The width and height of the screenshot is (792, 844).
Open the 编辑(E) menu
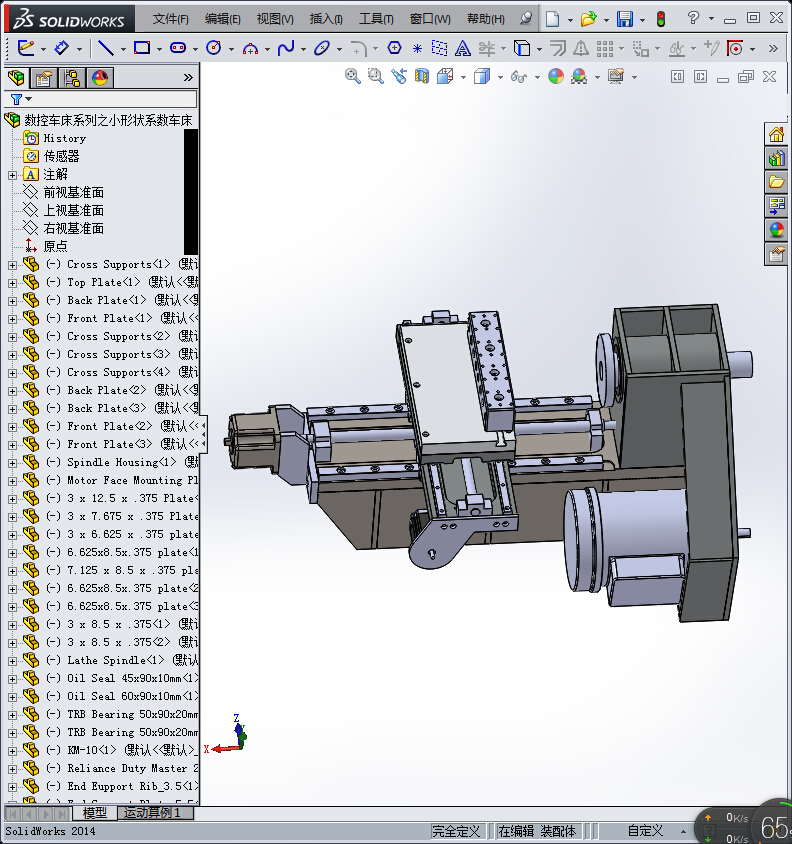tap(222, 19)
